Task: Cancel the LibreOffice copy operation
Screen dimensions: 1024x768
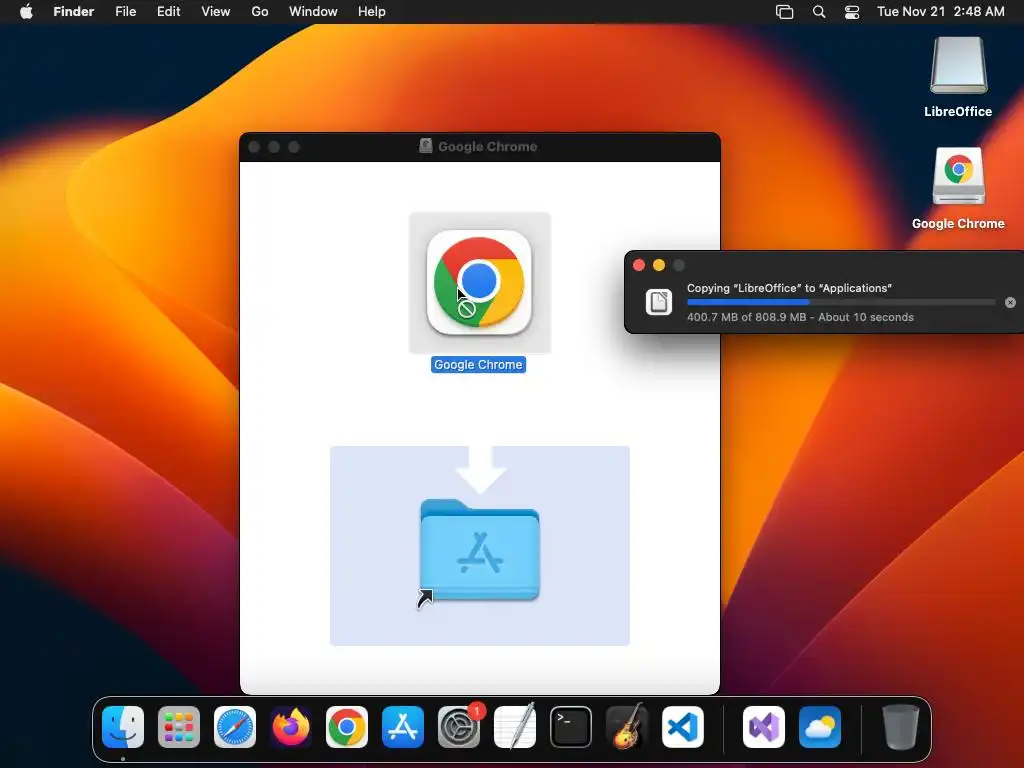Action: click(1010, 302)
